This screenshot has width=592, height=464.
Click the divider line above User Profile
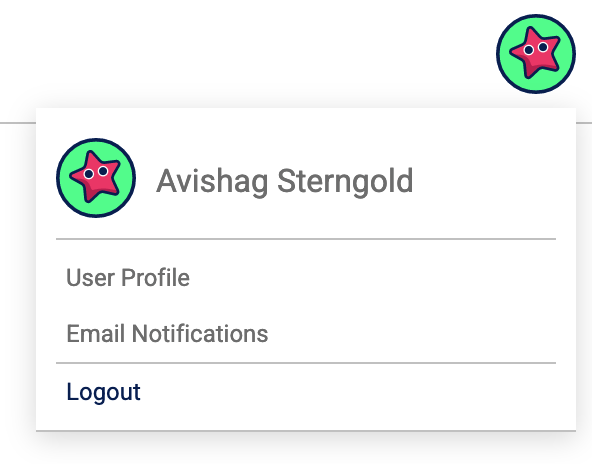coord(306,239)
